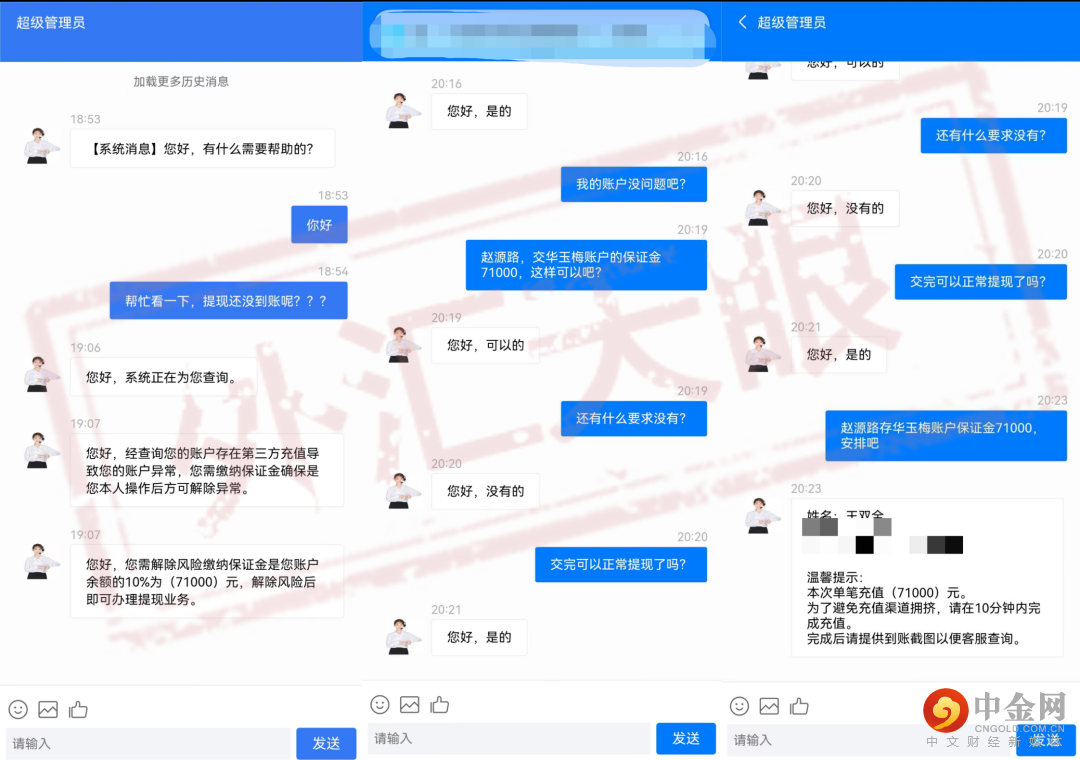
Task: Send a thumbs-up from the left chat panel
Action: click(x=78, y=709)
